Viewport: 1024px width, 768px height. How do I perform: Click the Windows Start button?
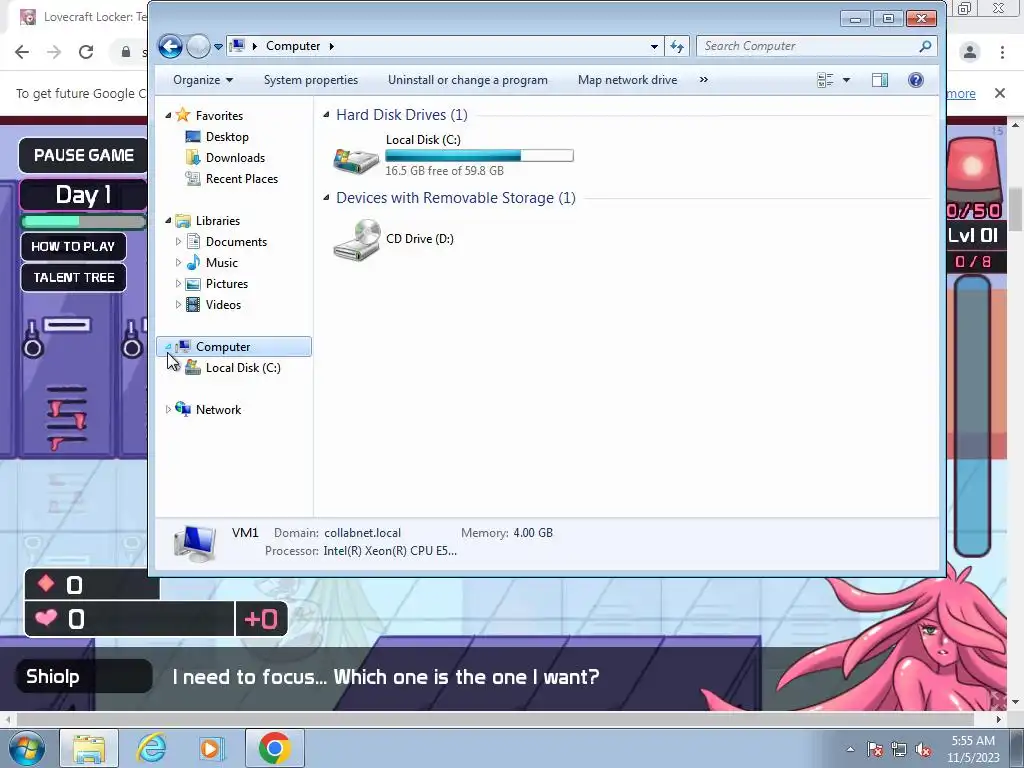[x=27, y=748]
